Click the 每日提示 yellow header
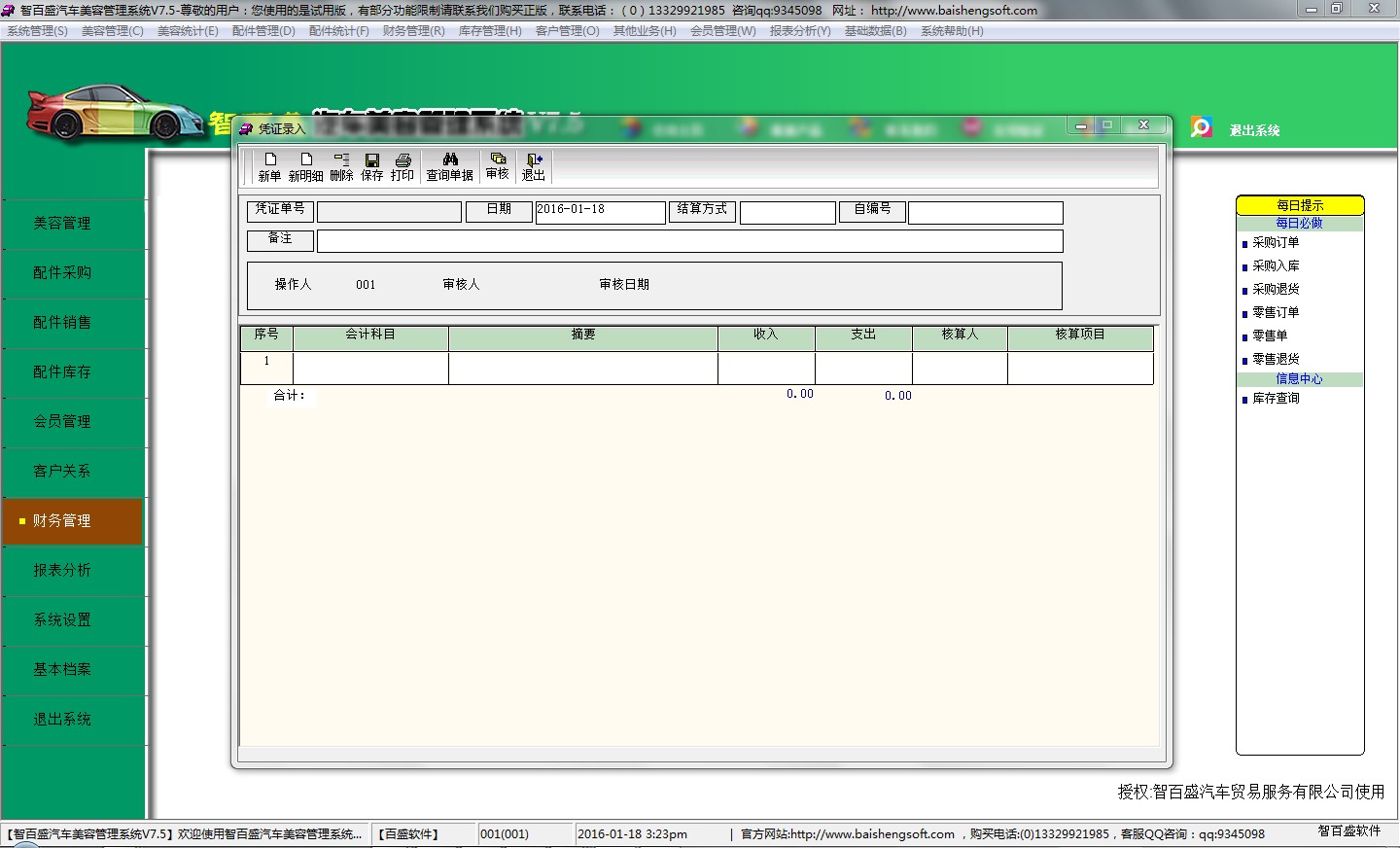This screenshot has height=848, width=1400. (1300, 205)
